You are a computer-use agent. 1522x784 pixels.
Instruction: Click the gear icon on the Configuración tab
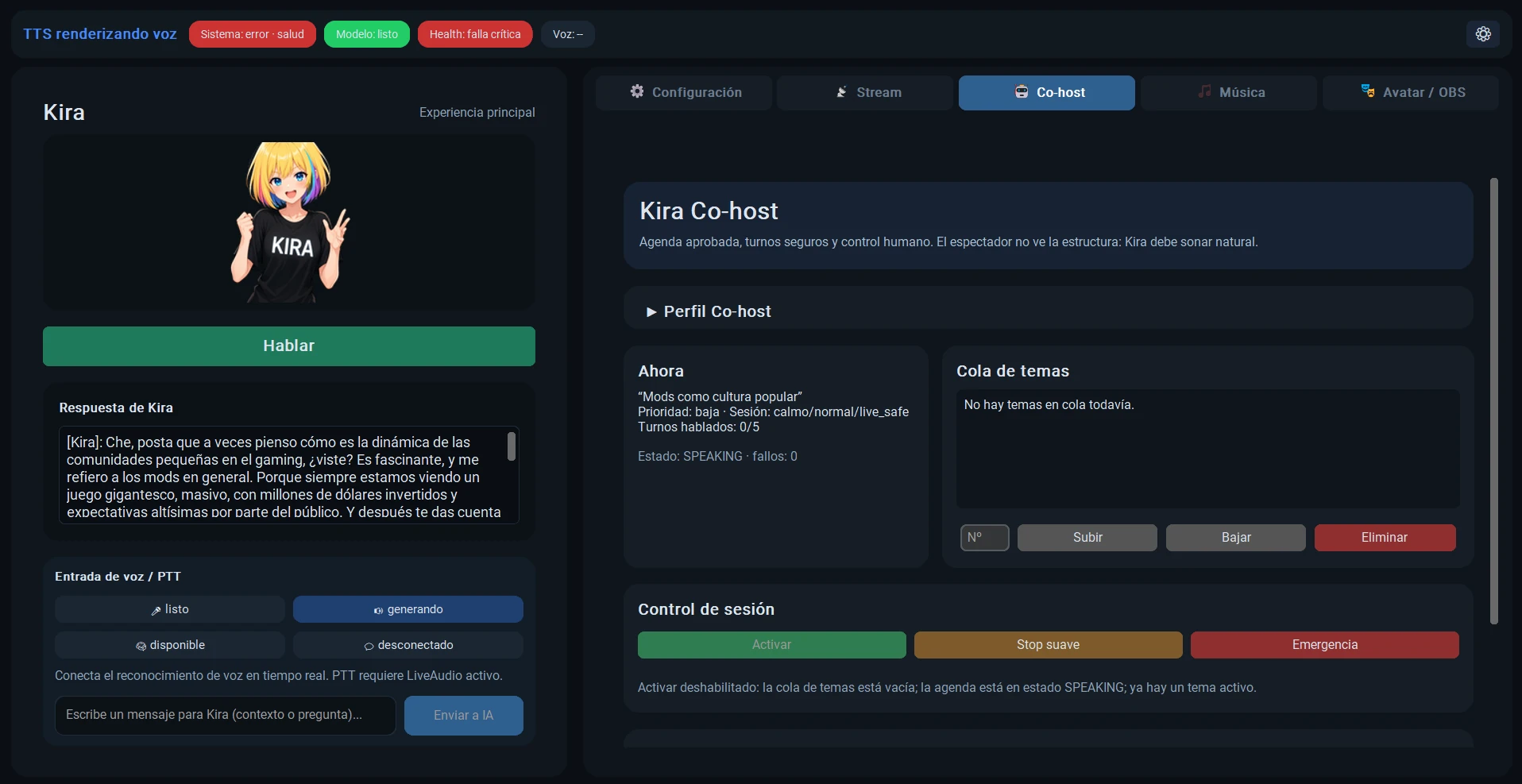coord(637,91)
